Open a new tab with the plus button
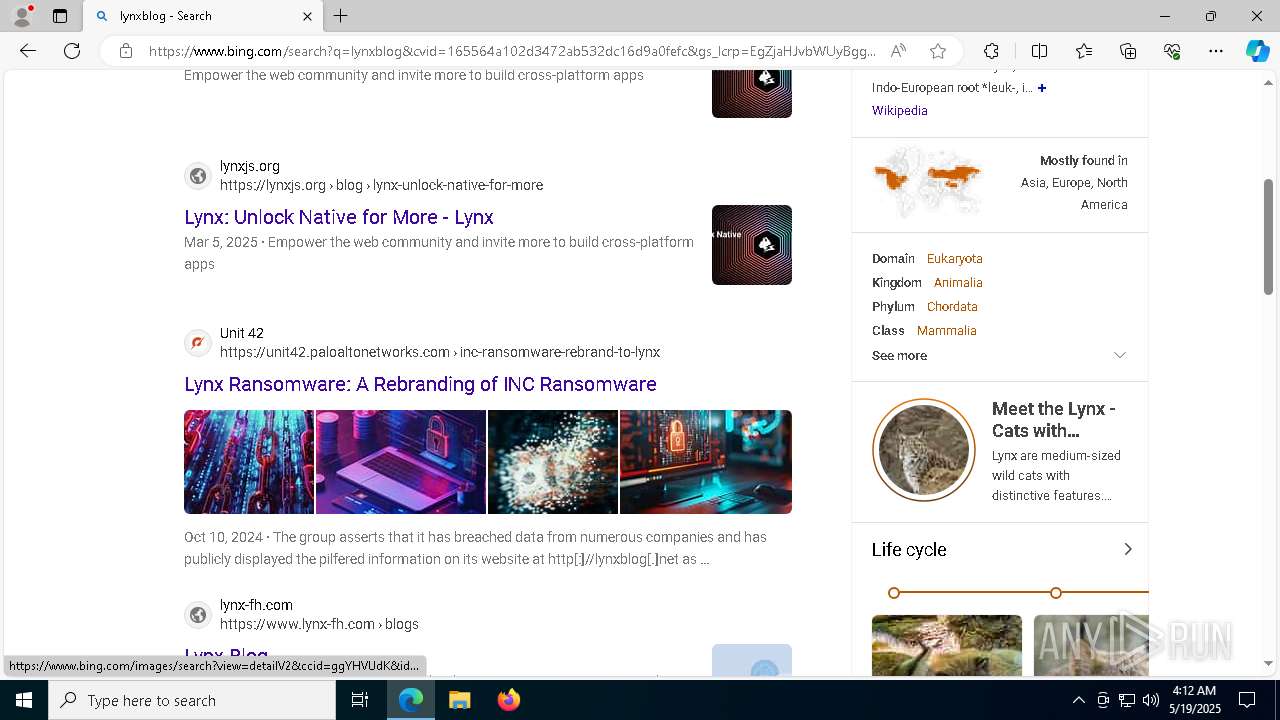The width and height of the screenshot is (1280, 720). pos(341,16)
